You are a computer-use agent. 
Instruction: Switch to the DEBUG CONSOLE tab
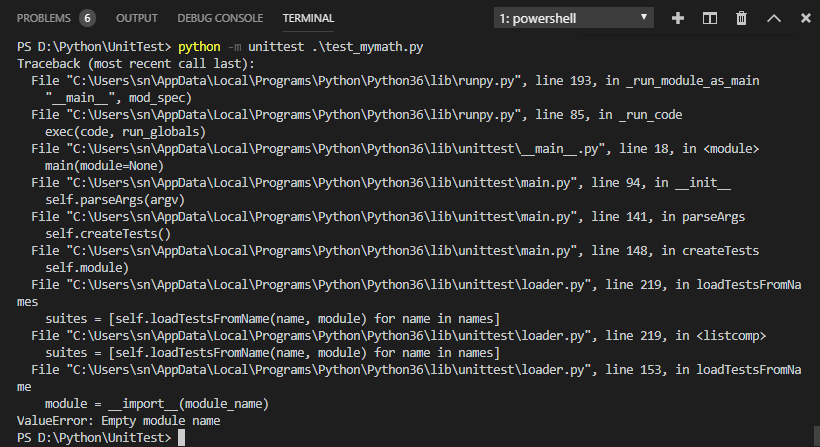click(x=220, y=18)
